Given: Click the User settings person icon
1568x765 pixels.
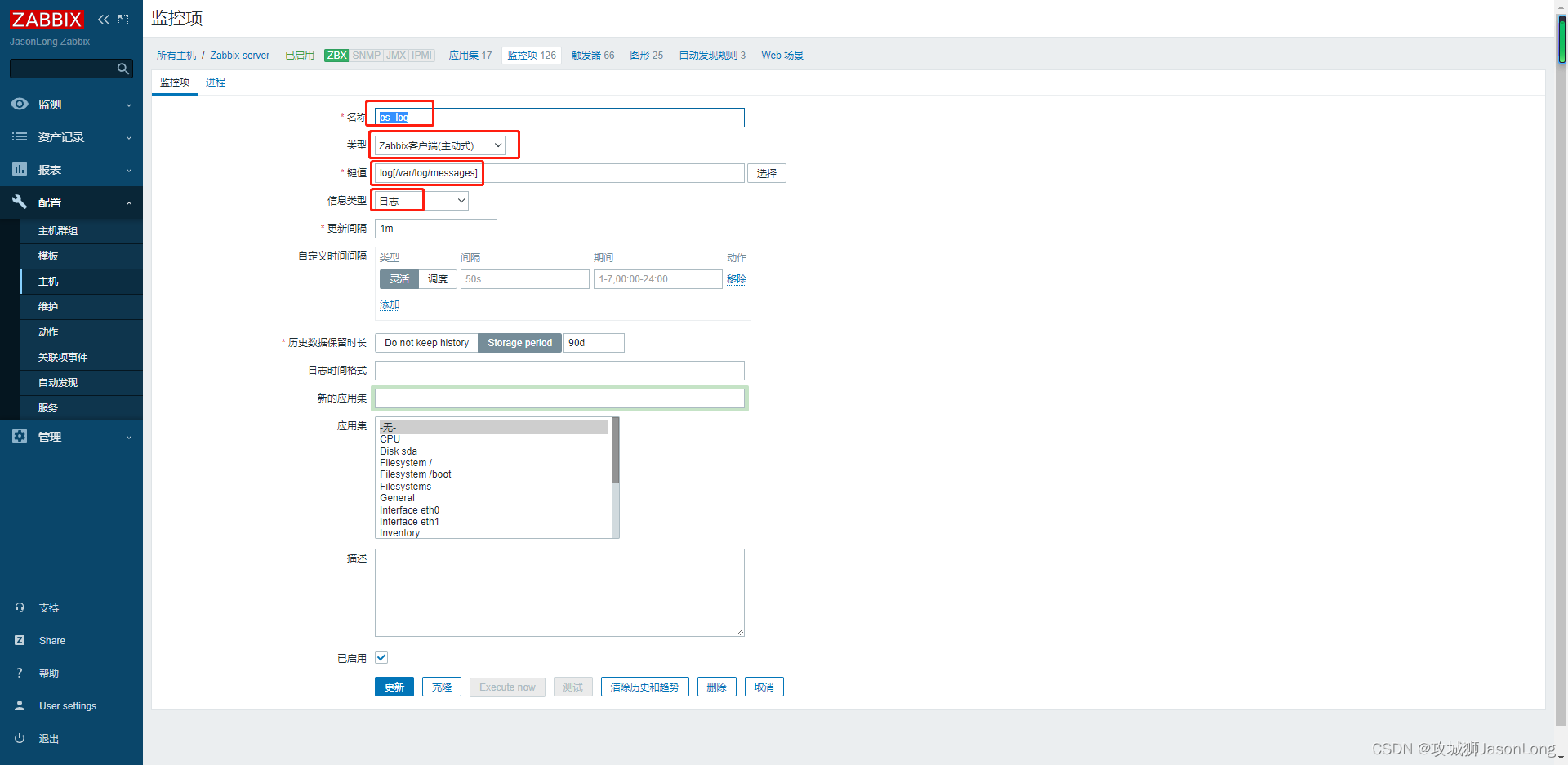Looking at the screenshot, I should pos(20,705).
